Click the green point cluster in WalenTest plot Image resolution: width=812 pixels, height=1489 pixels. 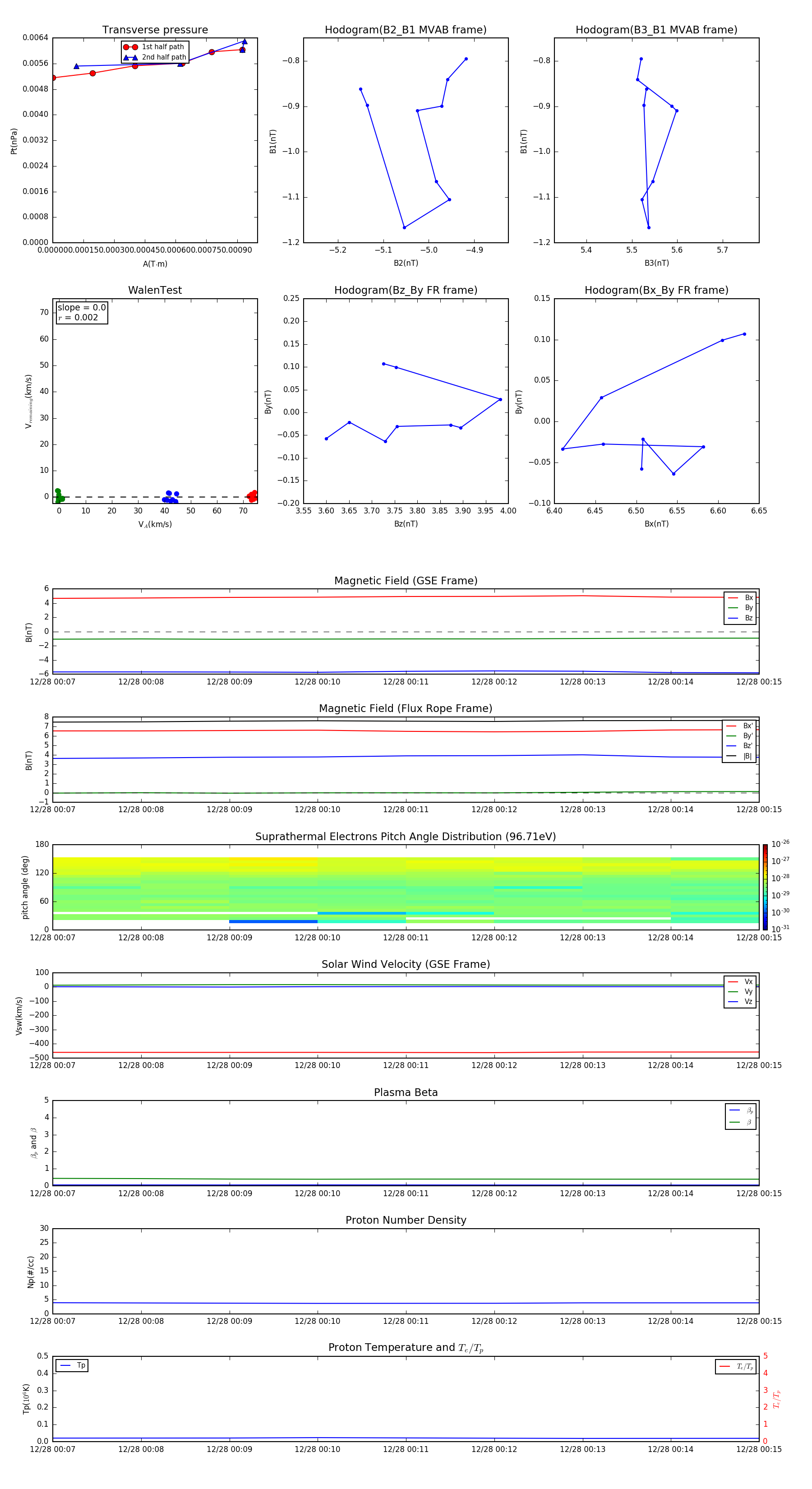(59, 496)
